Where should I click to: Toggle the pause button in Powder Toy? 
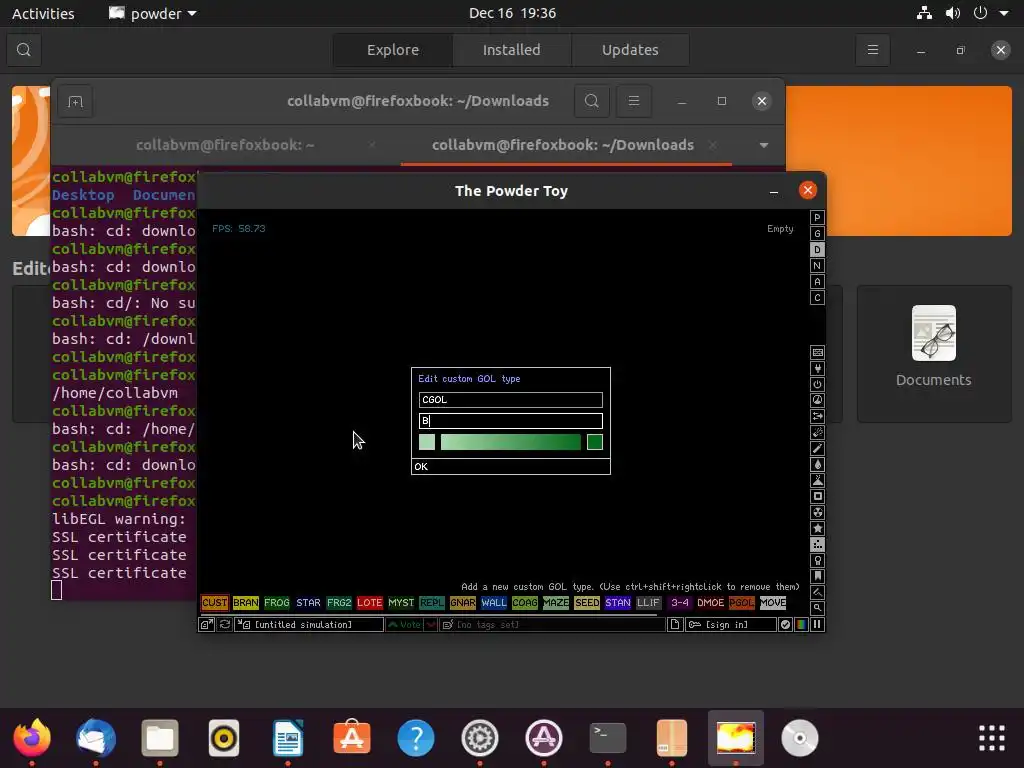pyautogui.click(x=817, y=625)
